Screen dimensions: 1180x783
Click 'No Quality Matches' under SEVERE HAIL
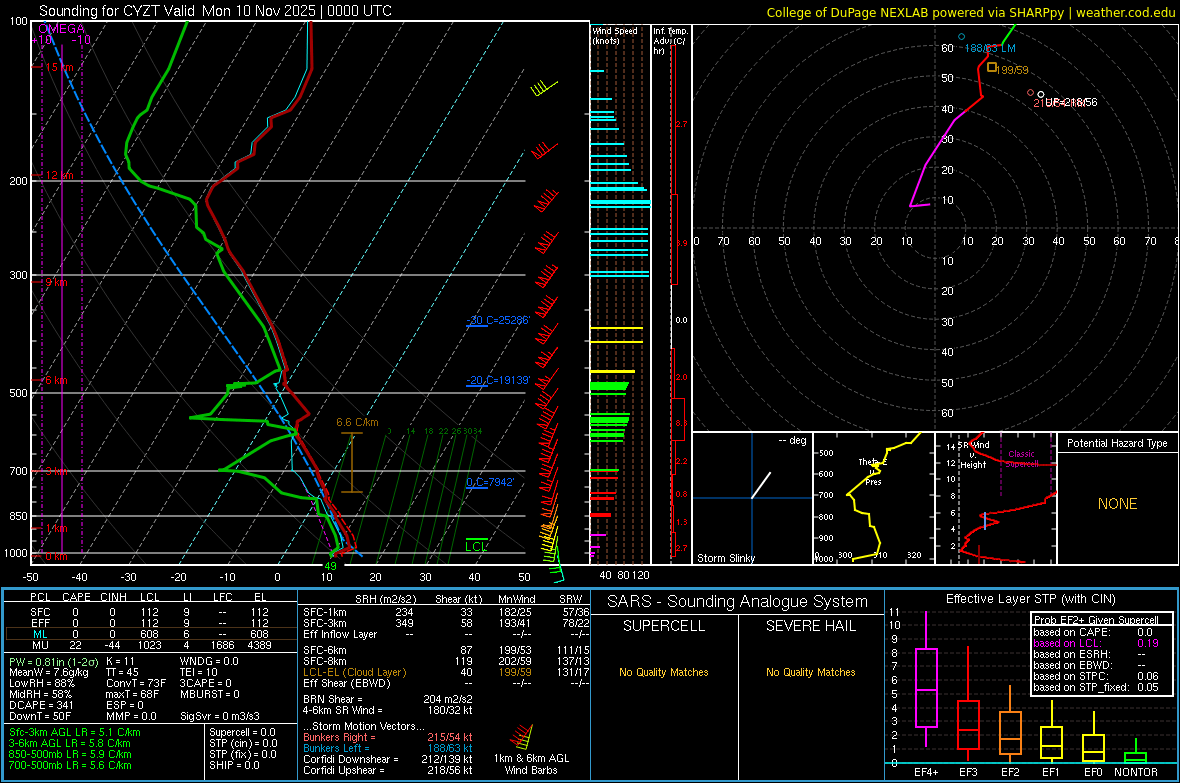[x=810, y=672]
